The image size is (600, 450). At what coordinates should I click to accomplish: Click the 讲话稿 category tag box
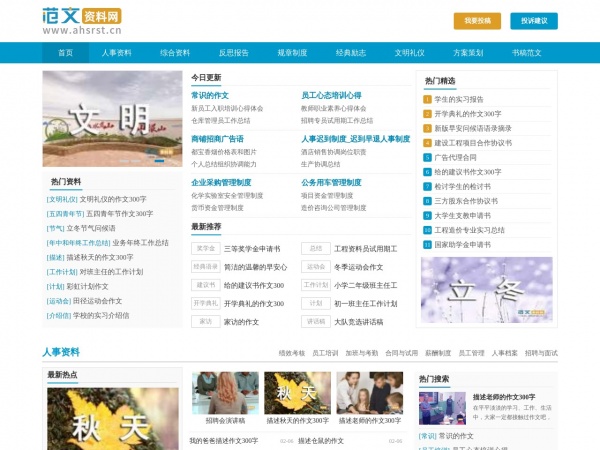tap(316, 322)
